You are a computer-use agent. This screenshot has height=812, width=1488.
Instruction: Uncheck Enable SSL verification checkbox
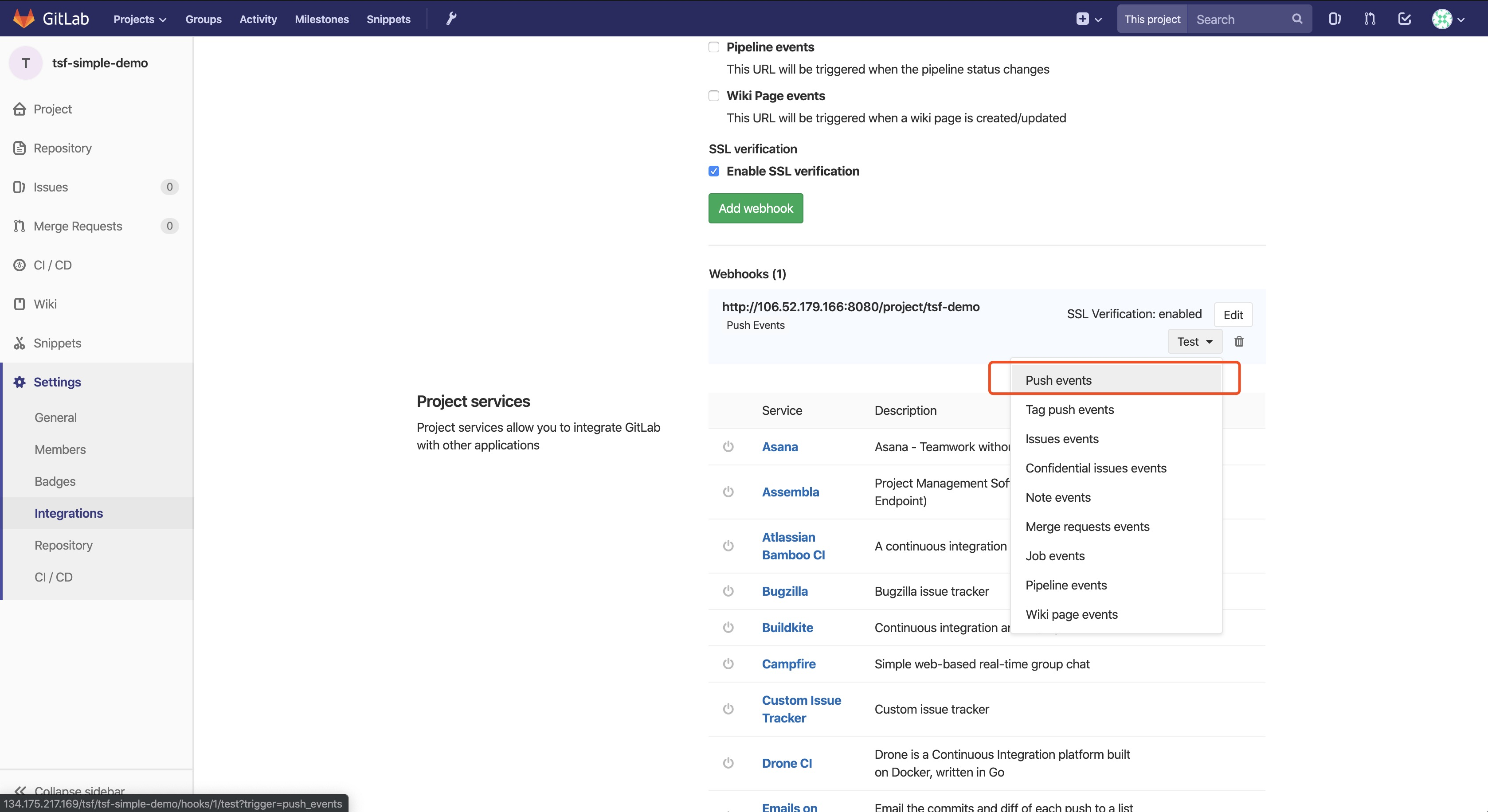pyautogui.click(x=714, y=171)
